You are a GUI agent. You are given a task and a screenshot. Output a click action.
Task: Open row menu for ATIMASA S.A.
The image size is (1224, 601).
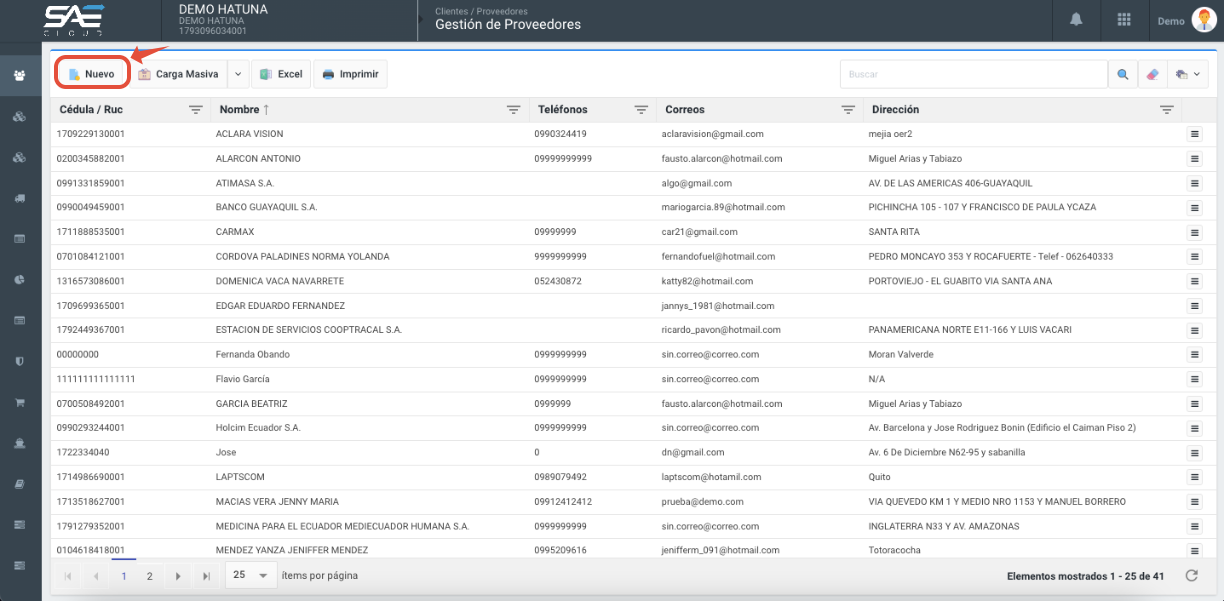click(1193, 183)
